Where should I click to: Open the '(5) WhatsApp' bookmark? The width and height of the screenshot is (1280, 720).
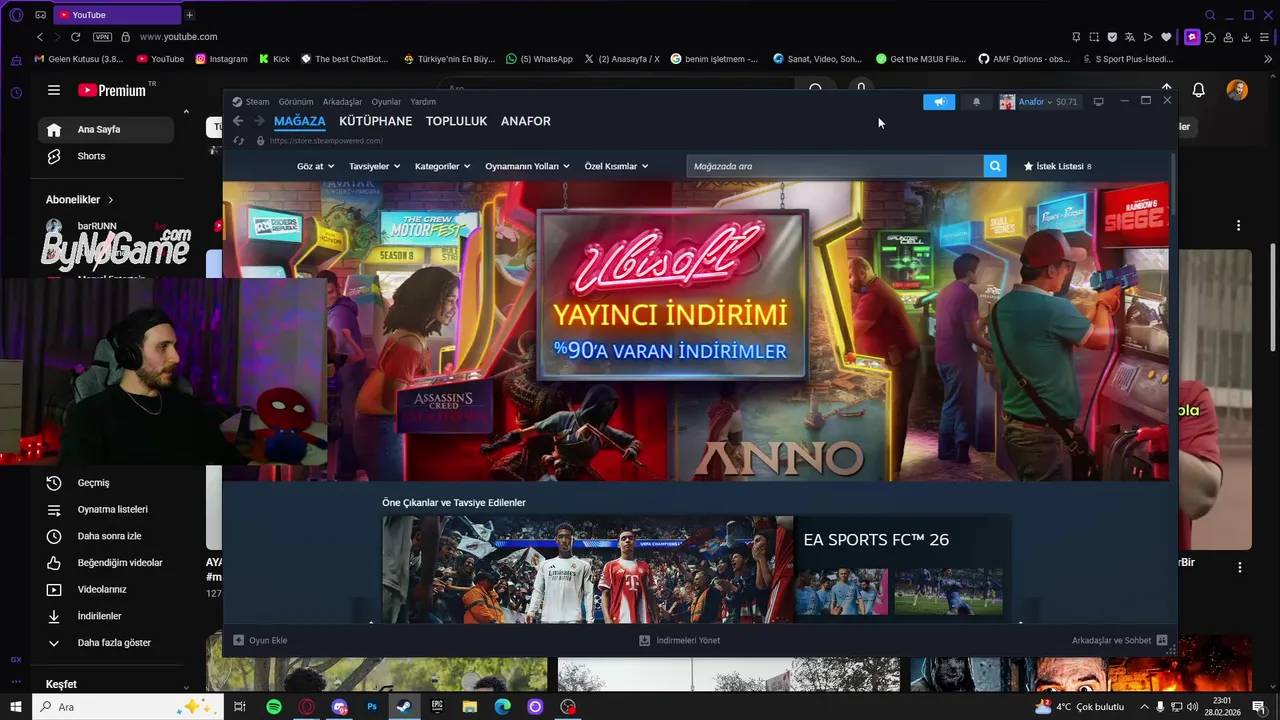point(539,59)
